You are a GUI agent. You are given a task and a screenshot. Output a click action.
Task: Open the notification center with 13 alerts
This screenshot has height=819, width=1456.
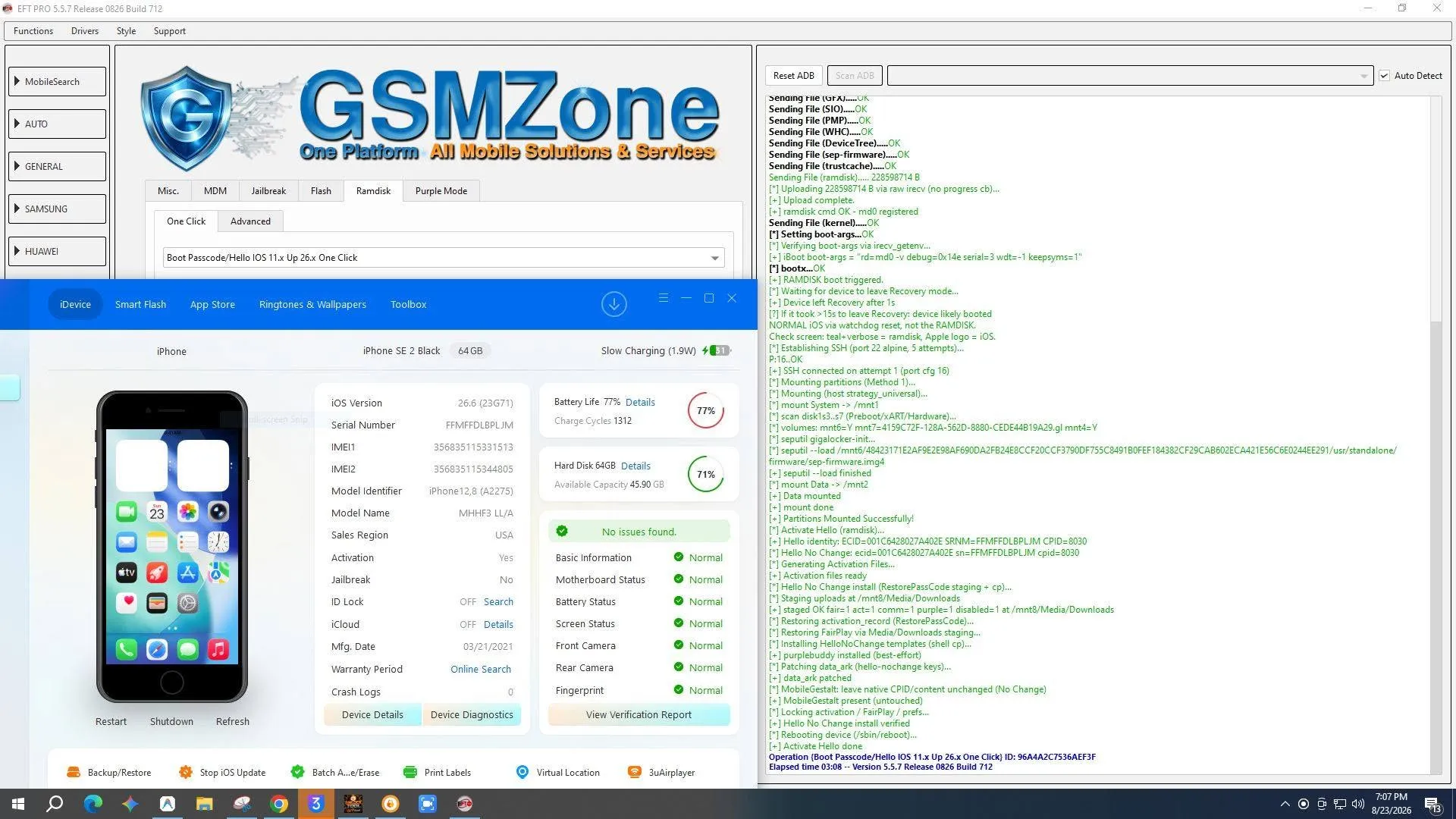coord(1432,805)
